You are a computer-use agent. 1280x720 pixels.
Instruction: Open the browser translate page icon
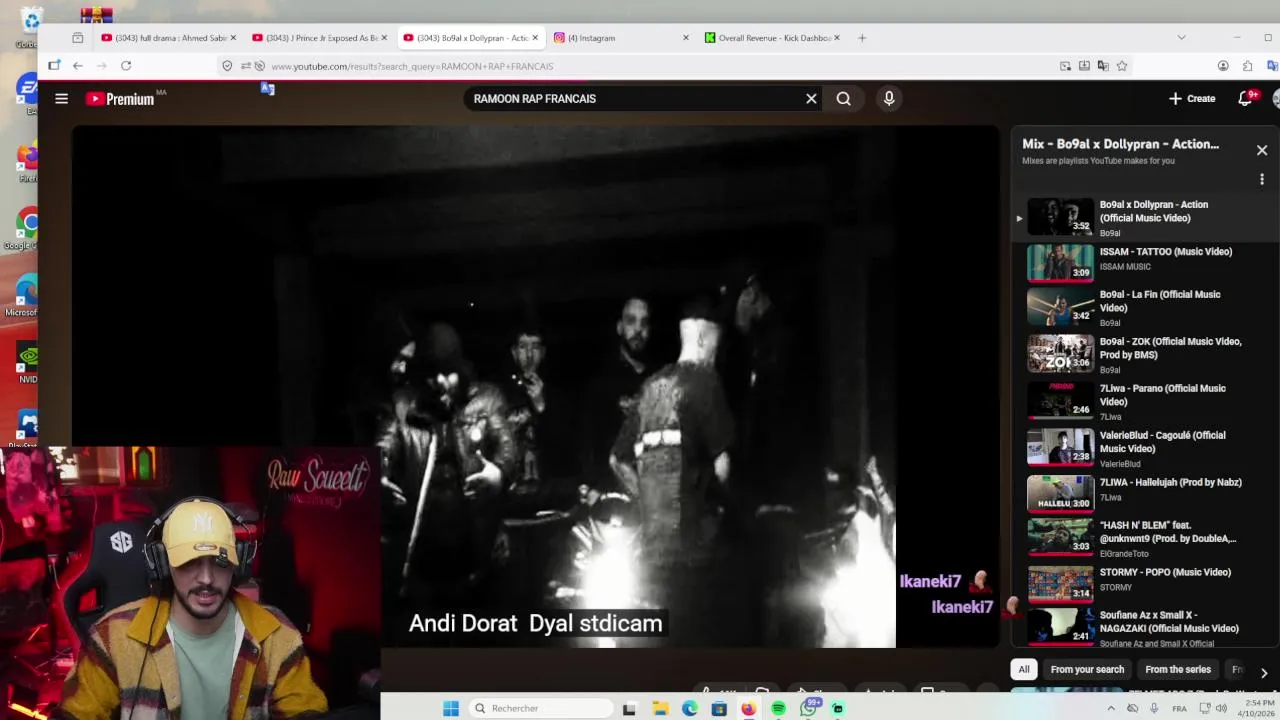1103,66
